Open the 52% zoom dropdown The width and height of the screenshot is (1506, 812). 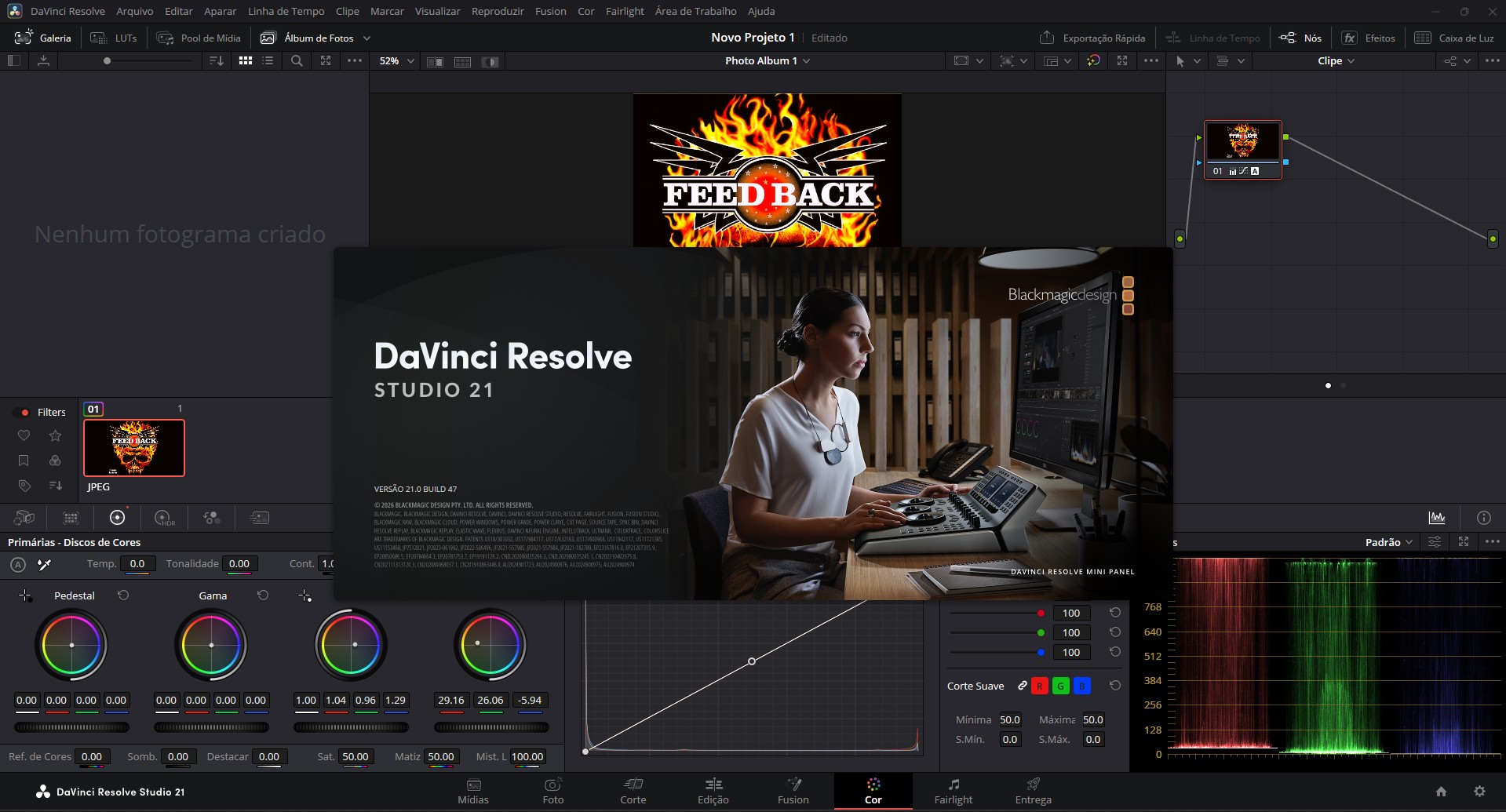pos(396,60)
